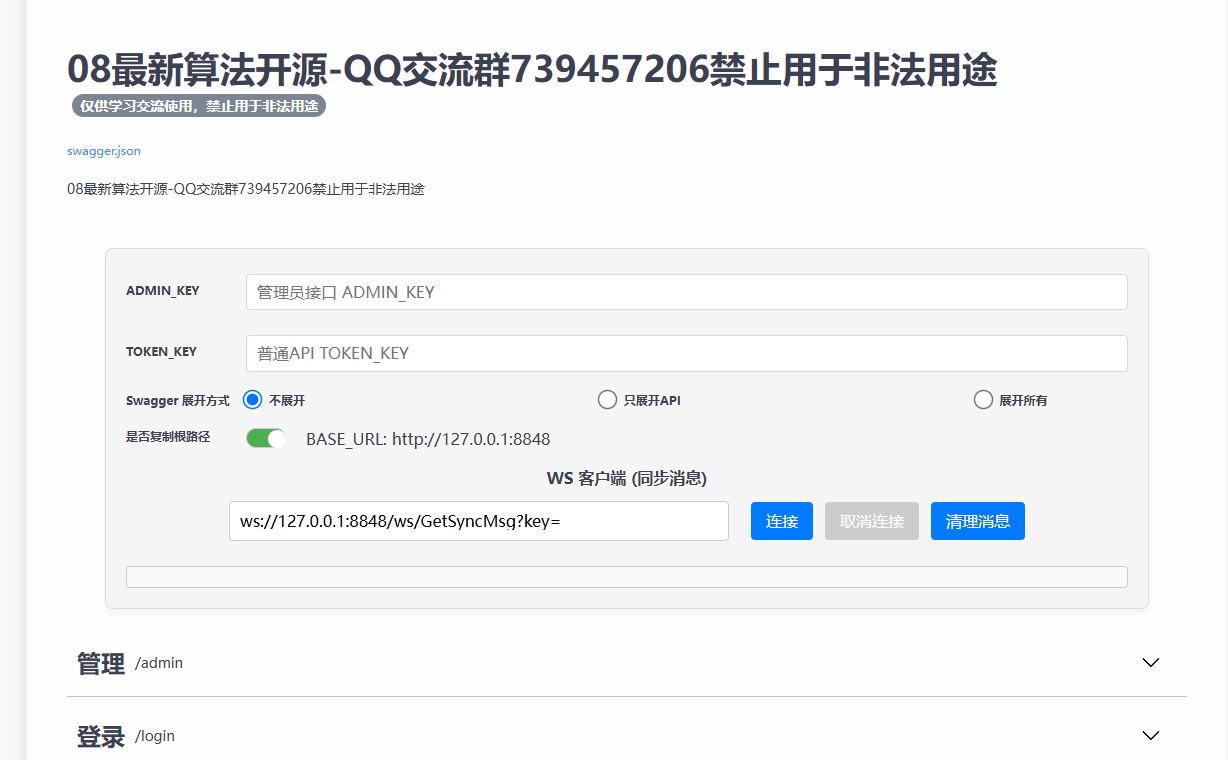Expand the 登录 /login section chevron
The image size is (1228, 760).
click(1151, 735)
